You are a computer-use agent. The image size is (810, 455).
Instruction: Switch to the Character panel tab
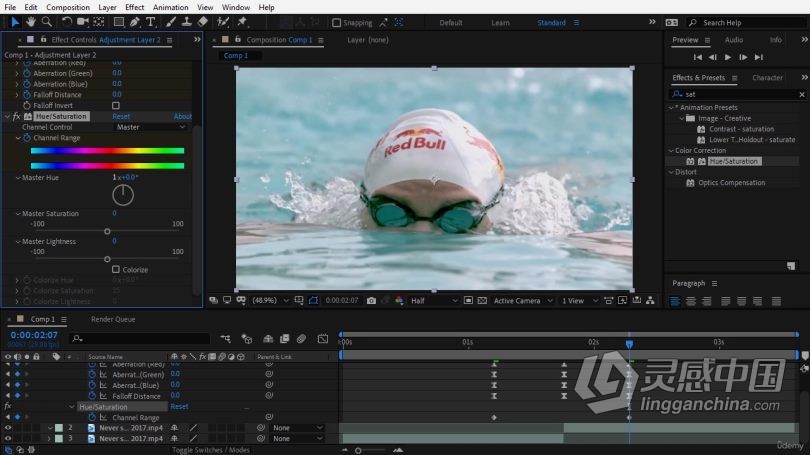click(767, 77)
